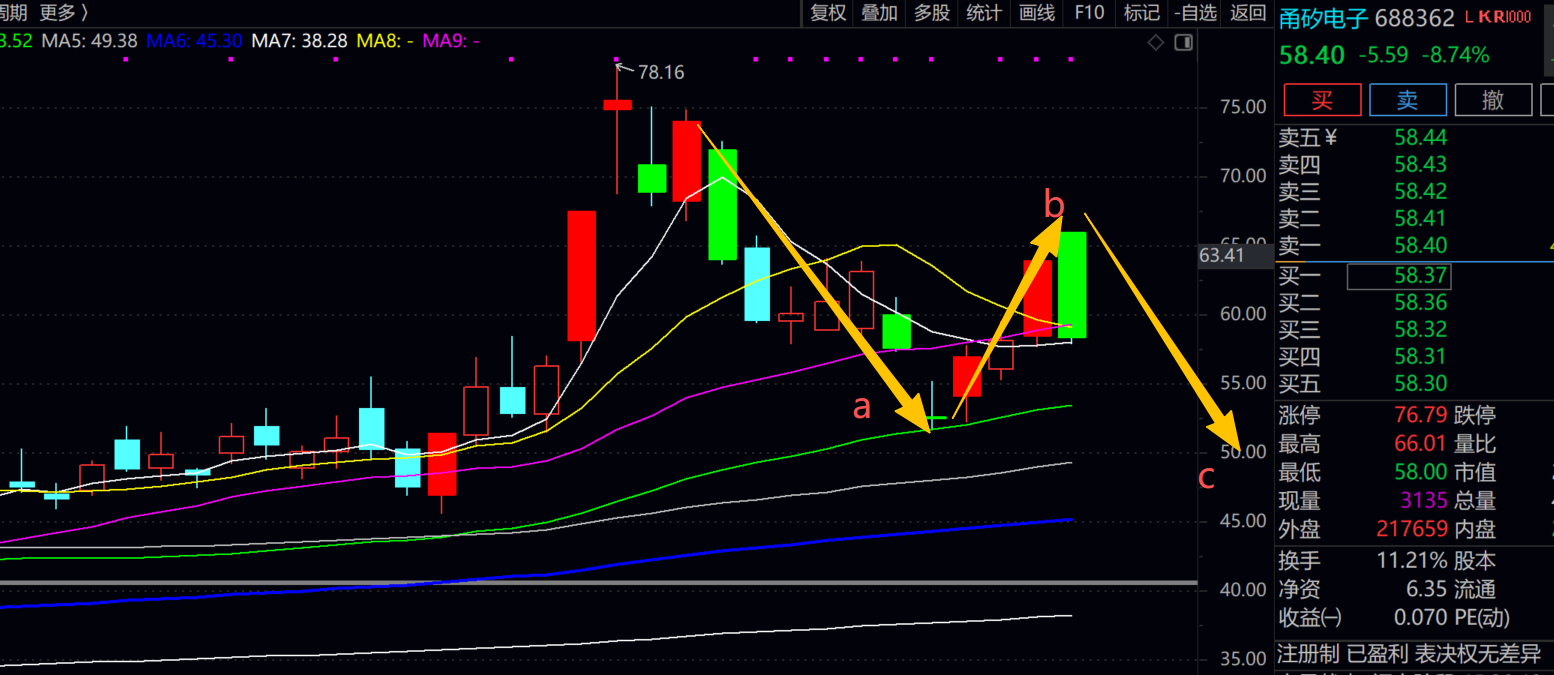Viewport: 1554px width, 675px height.
Task: Click the 买三 price 58.32
Action: pyautogui.click(x=1421, y=329)
